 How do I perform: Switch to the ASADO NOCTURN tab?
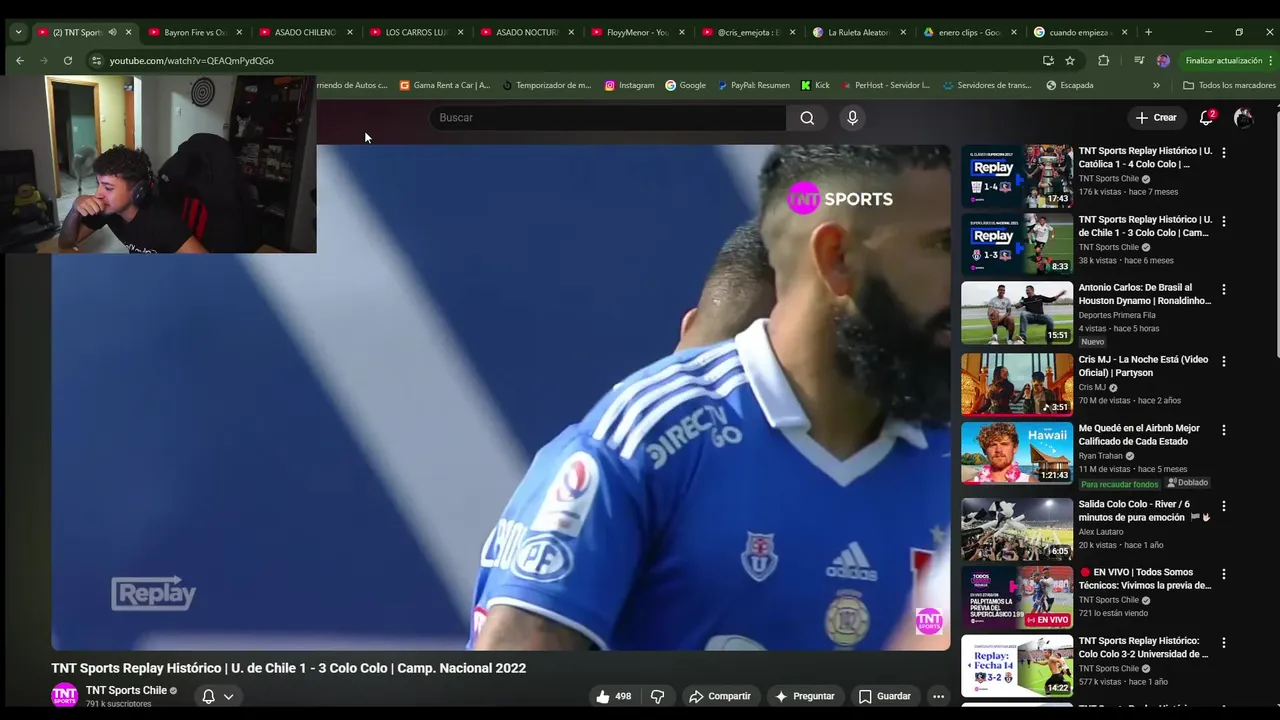click(528, 32)
